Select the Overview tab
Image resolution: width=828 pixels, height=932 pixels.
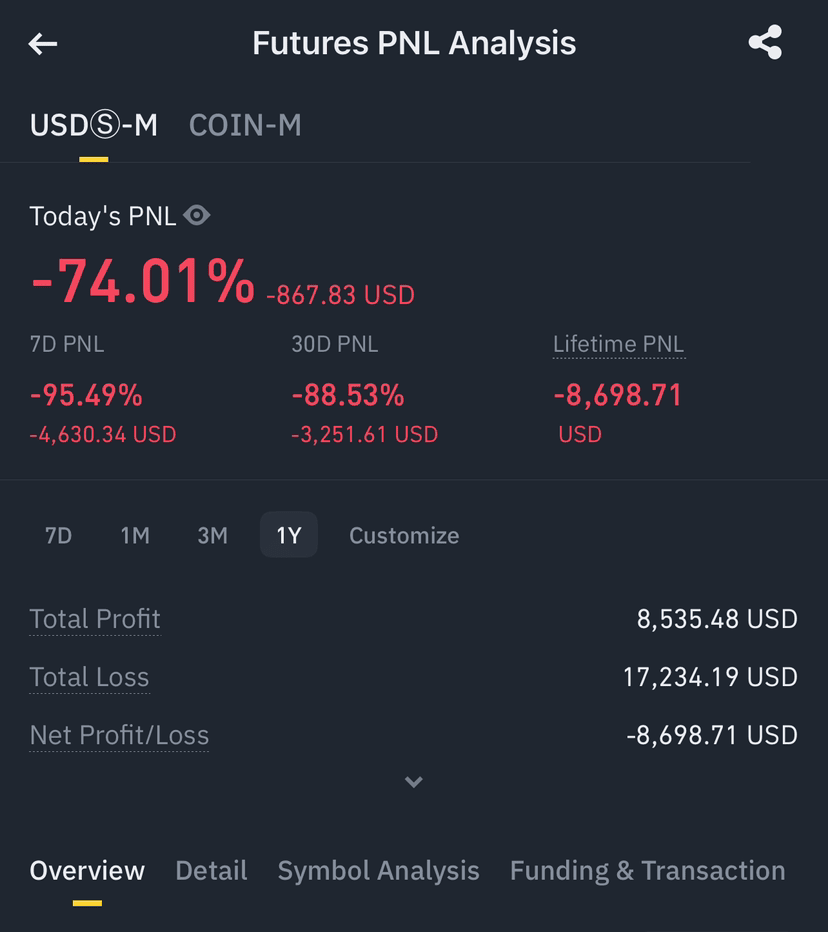coord(87,871)
